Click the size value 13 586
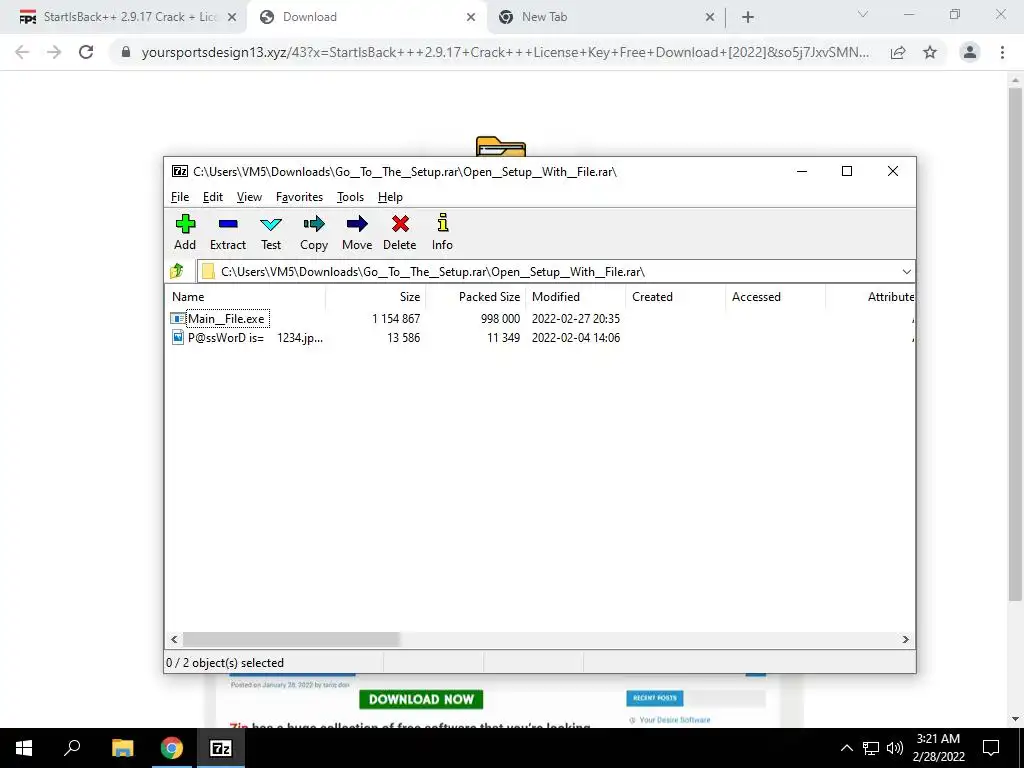 point(403,338)
